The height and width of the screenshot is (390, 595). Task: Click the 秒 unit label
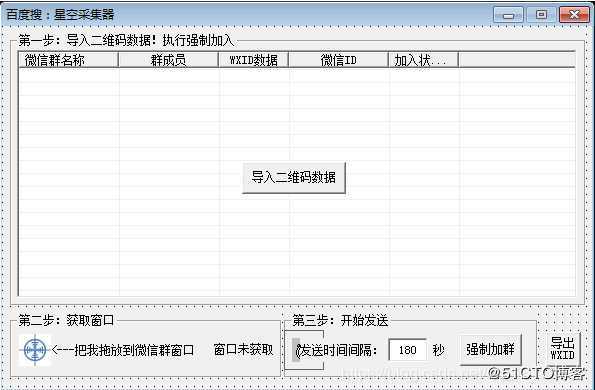pos(438,350)
